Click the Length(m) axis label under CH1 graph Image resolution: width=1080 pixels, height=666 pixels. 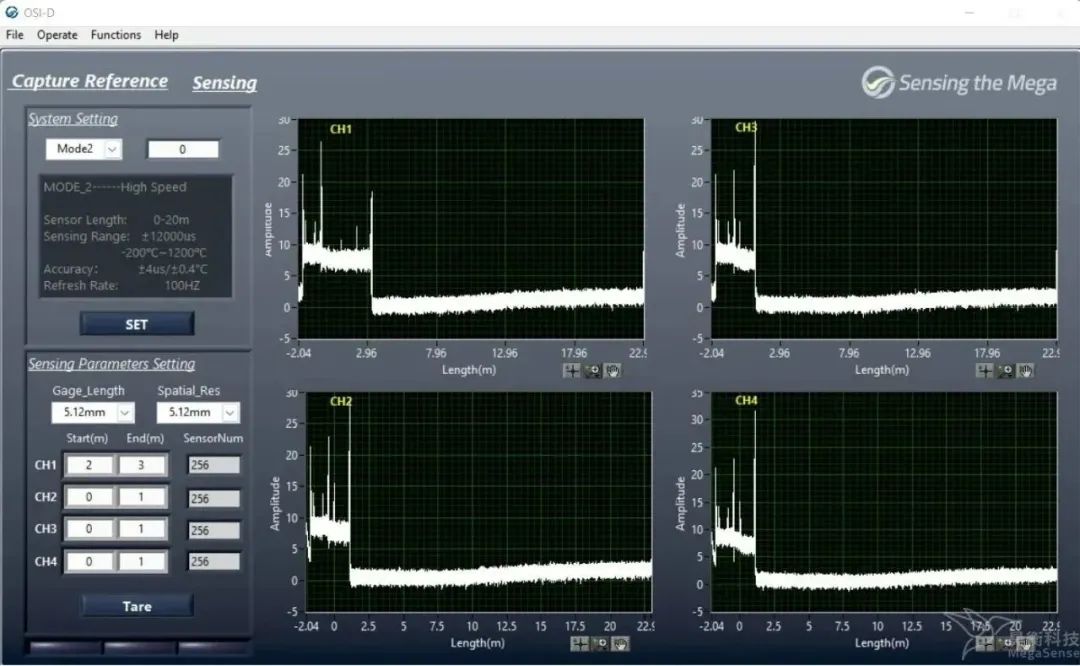pyautogui.click(x=469, y=370)
